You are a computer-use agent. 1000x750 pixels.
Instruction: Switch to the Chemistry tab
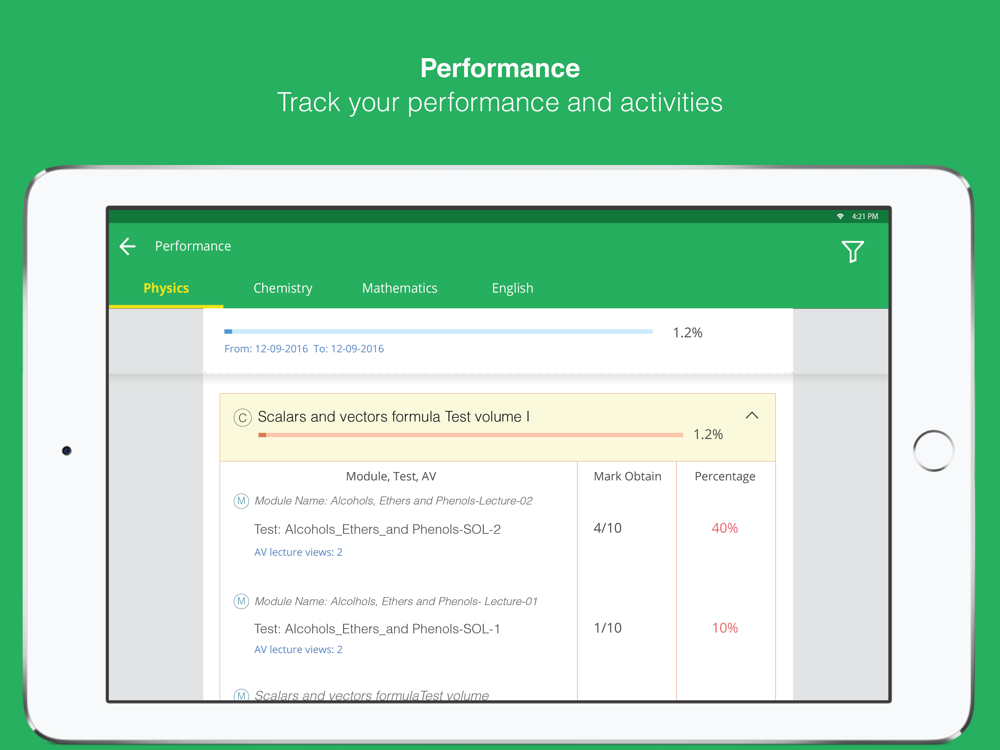coord(283,288)
